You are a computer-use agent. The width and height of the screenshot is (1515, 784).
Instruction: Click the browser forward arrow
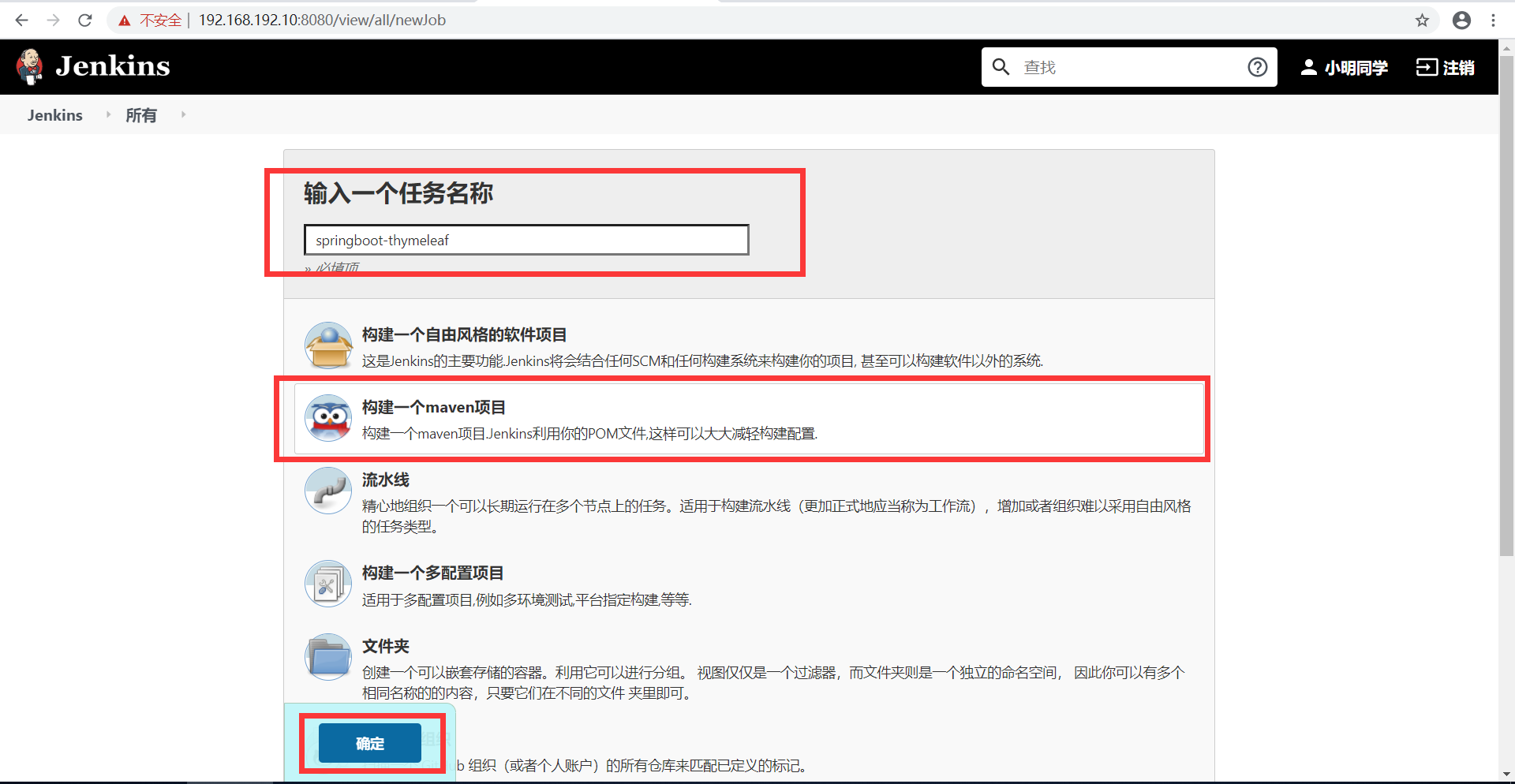tap(53, 20)
